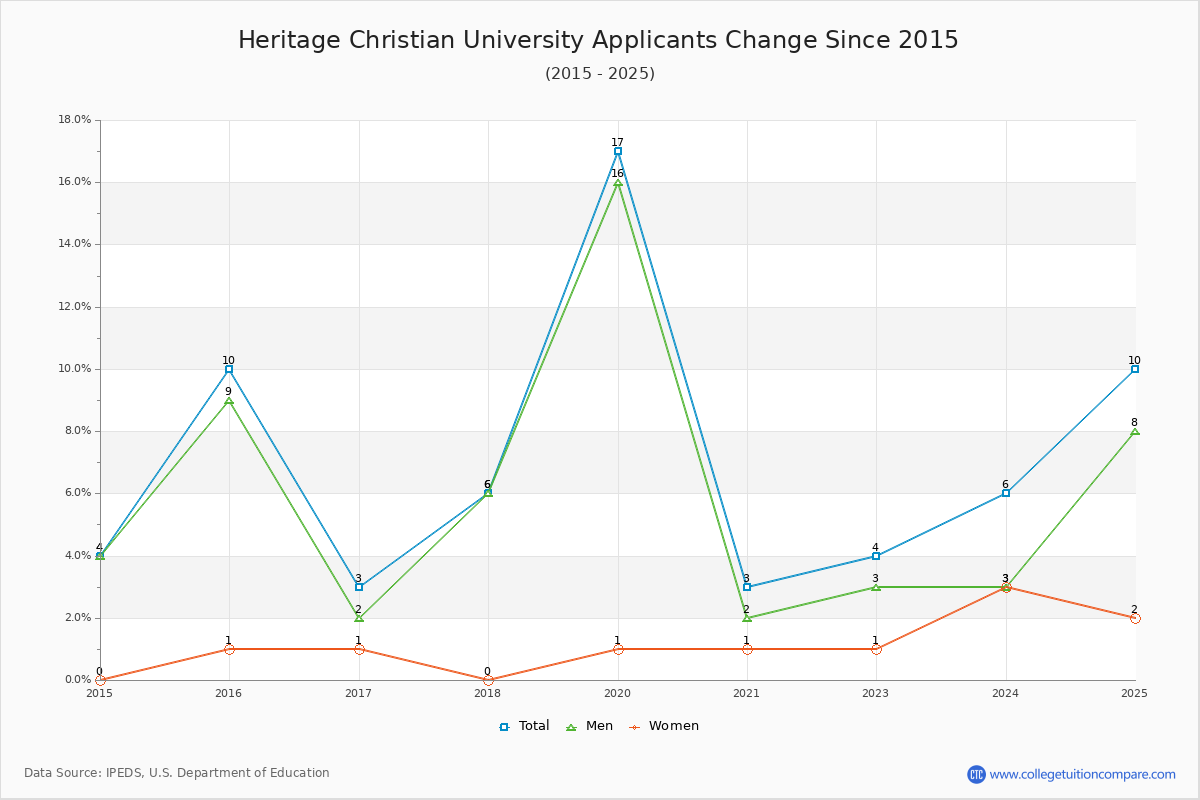
Task: Select Total data point 3 in 2021
Action: tap(747, 587)
